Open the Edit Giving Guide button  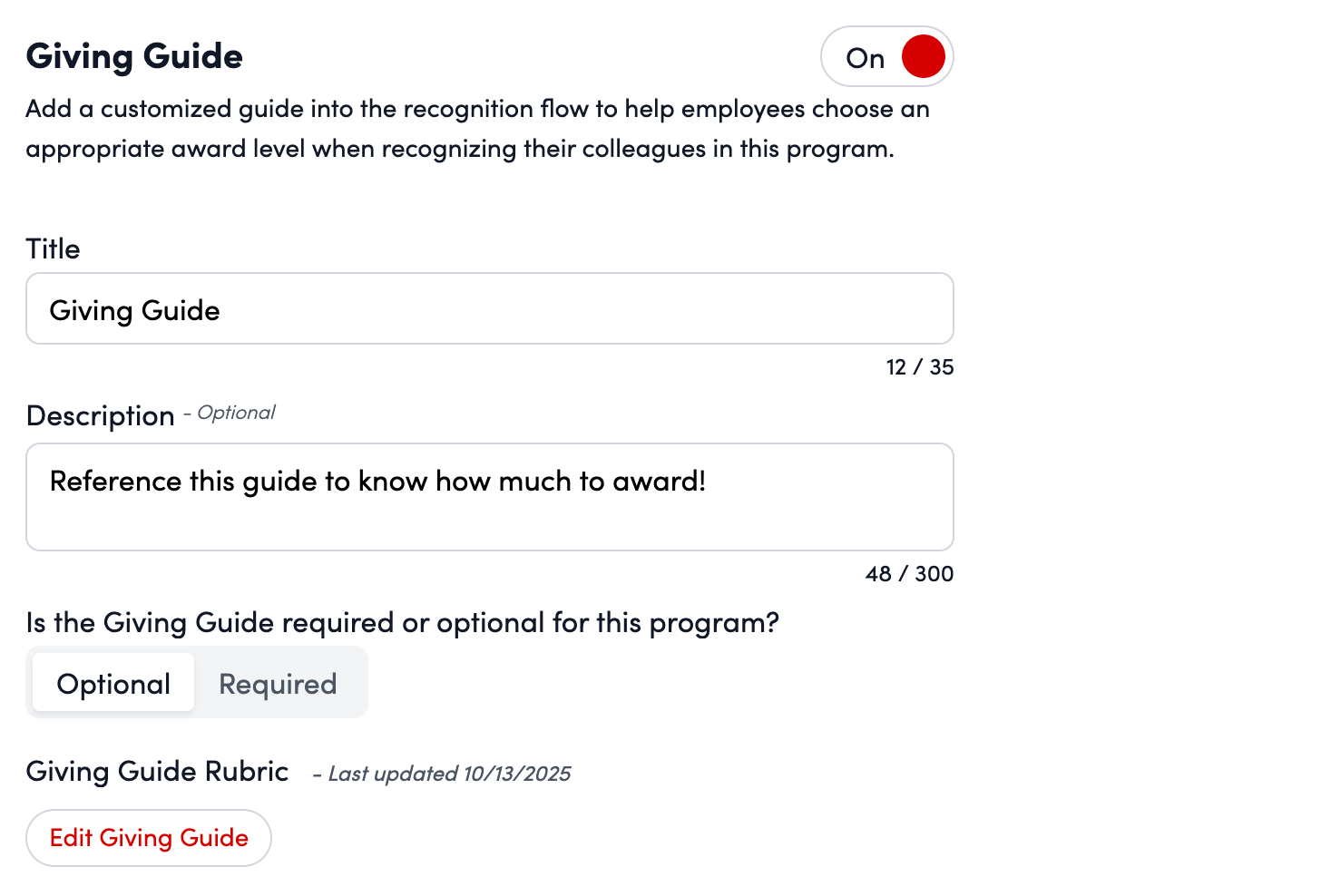(x=149, y=838)
